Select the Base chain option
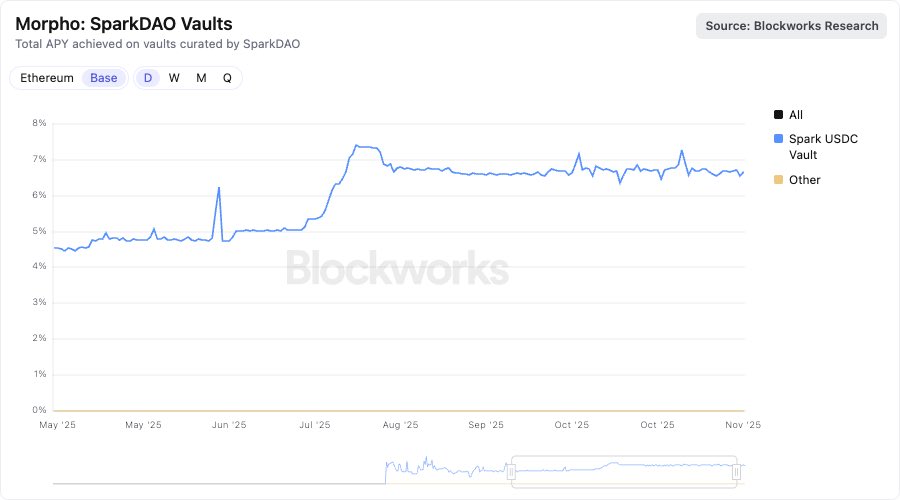Screen dimensions: 900x500 (103, 78)
